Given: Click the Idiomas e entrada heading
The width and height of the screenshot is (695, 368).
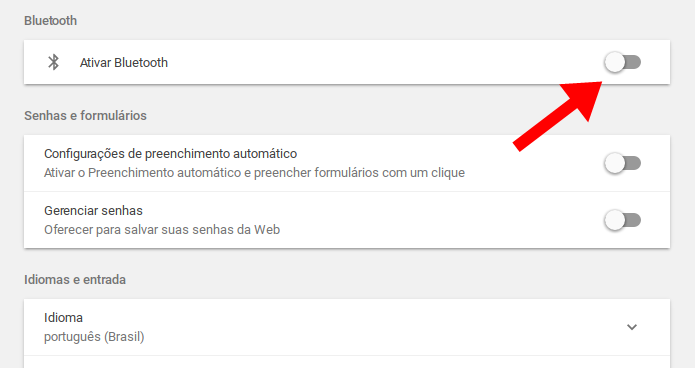Looking at the screenshot, I should [75, 280].
